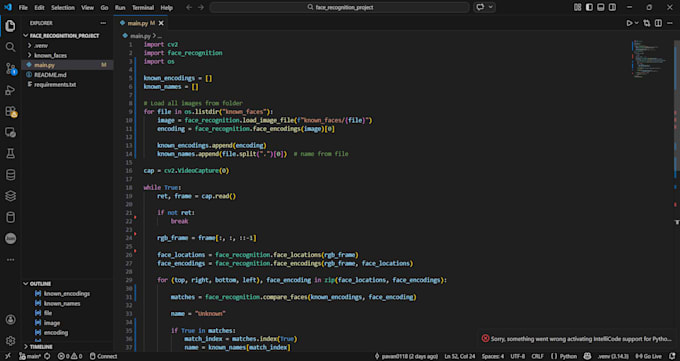
Task: Open dropdown next to Copilot chat icon
Action: (x=490, y=7)
